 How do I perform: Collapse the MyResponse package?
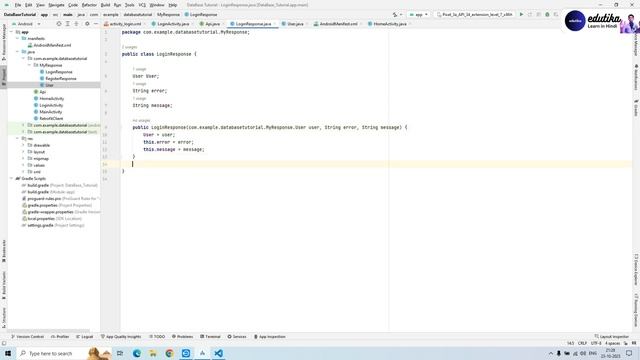29,65
